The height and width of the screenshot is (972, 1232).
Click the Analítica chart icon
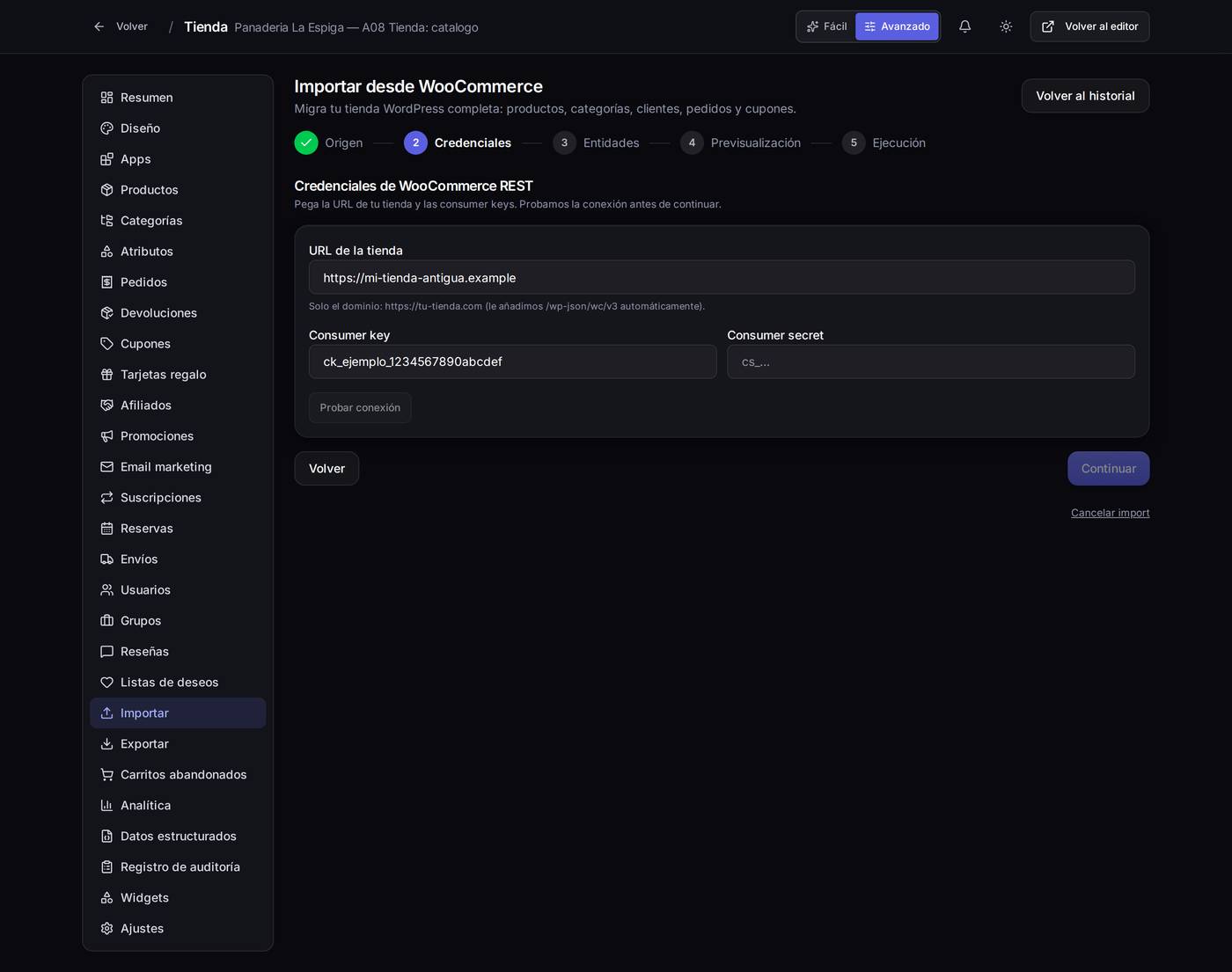pos(106,806)
